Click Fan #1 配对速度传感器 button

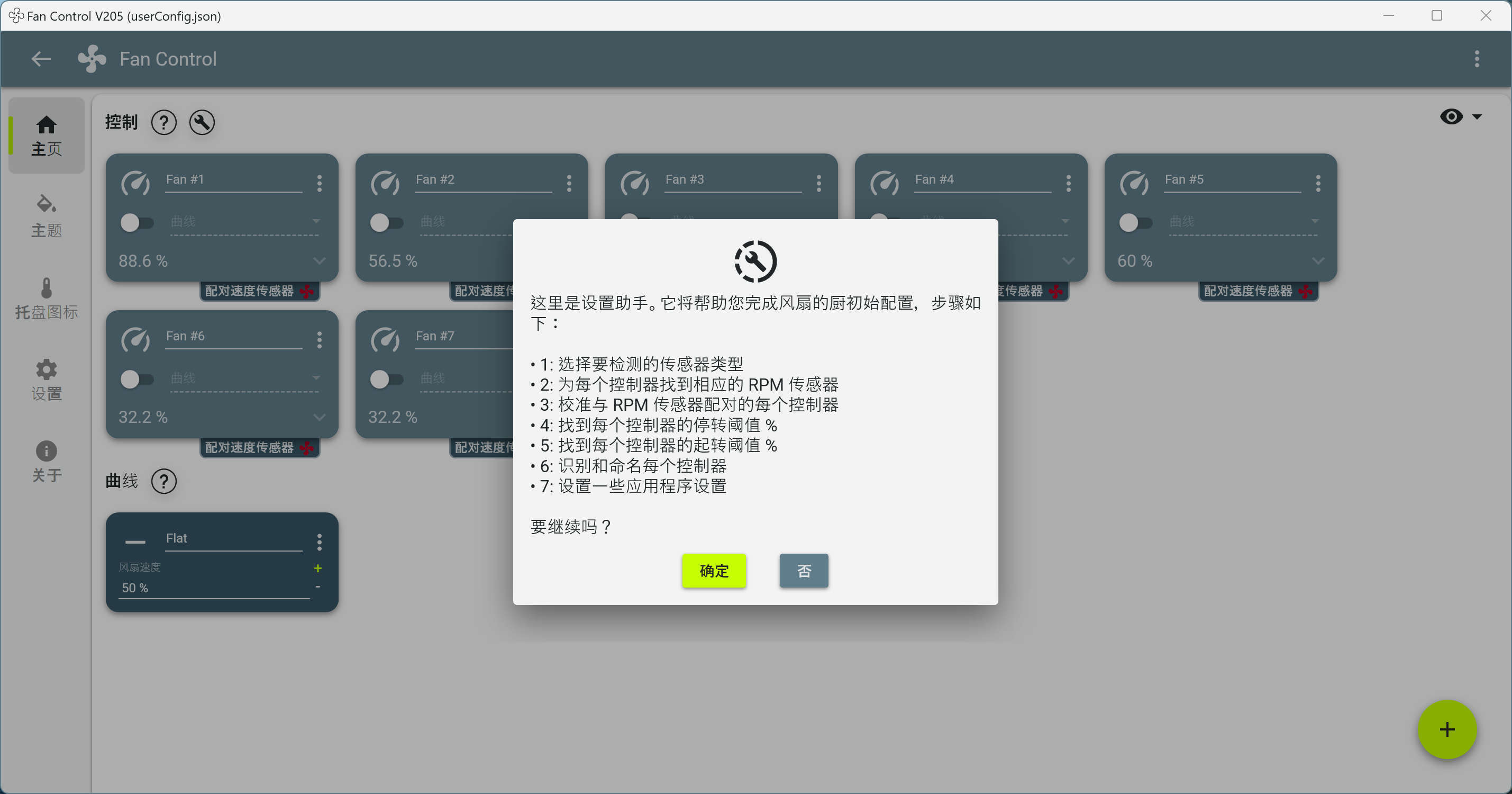tap(259, 291)
